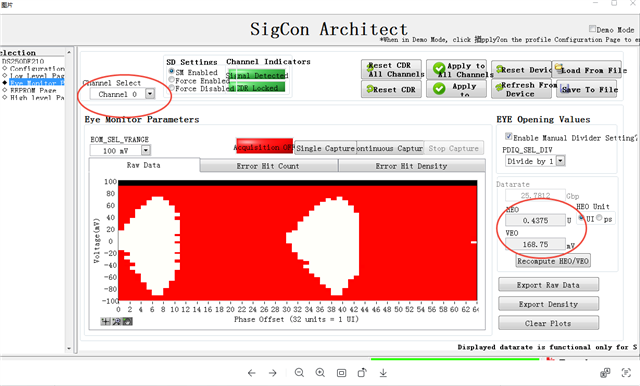Image resolution: width=640 pixels, height=386 pixels.
Task: Select Force Disabled radio option
Action: [x=171, y=88]
